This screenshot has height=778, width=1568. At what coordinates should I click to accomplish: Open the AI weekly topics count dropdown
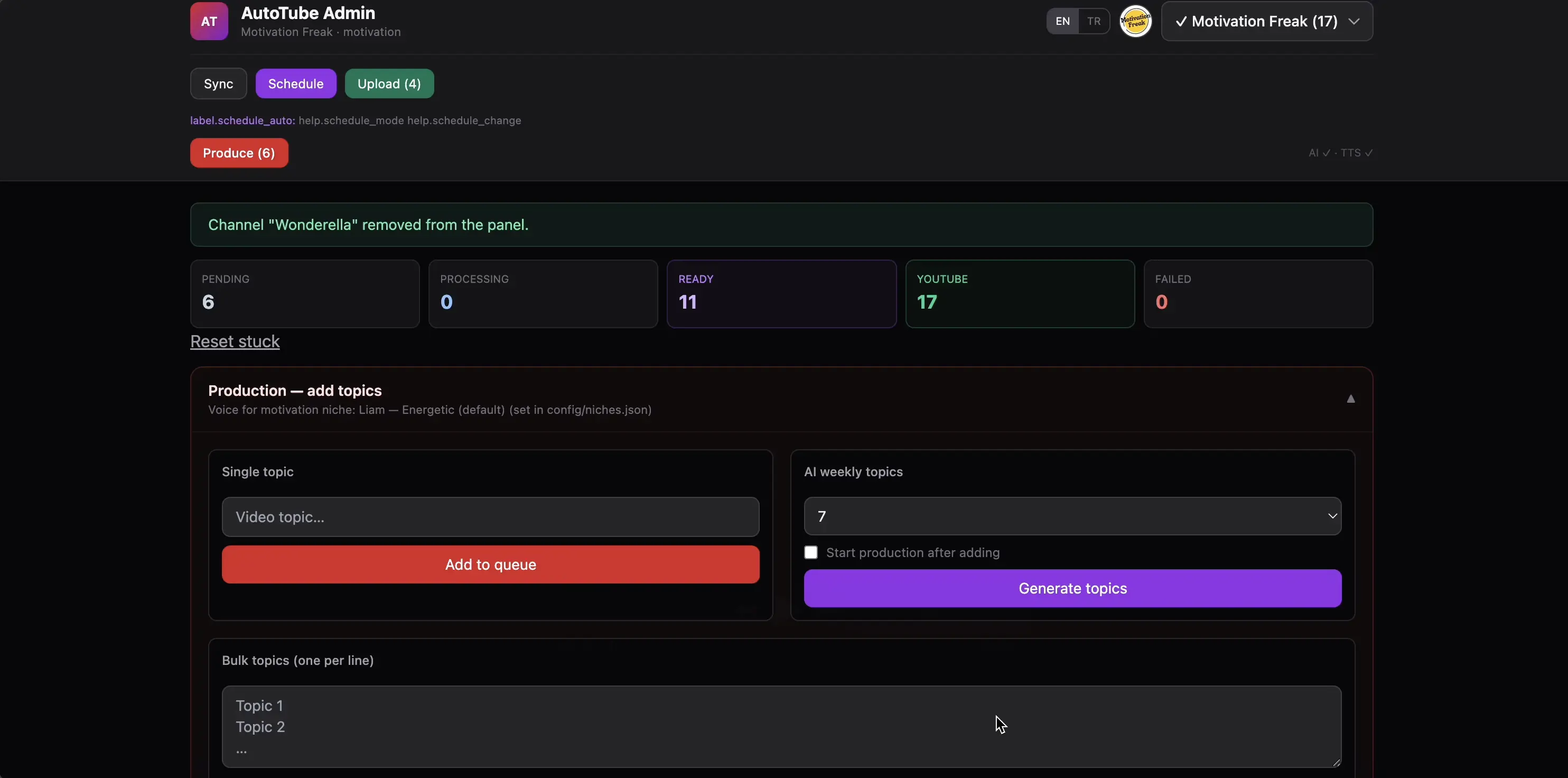coord(1072,516)
